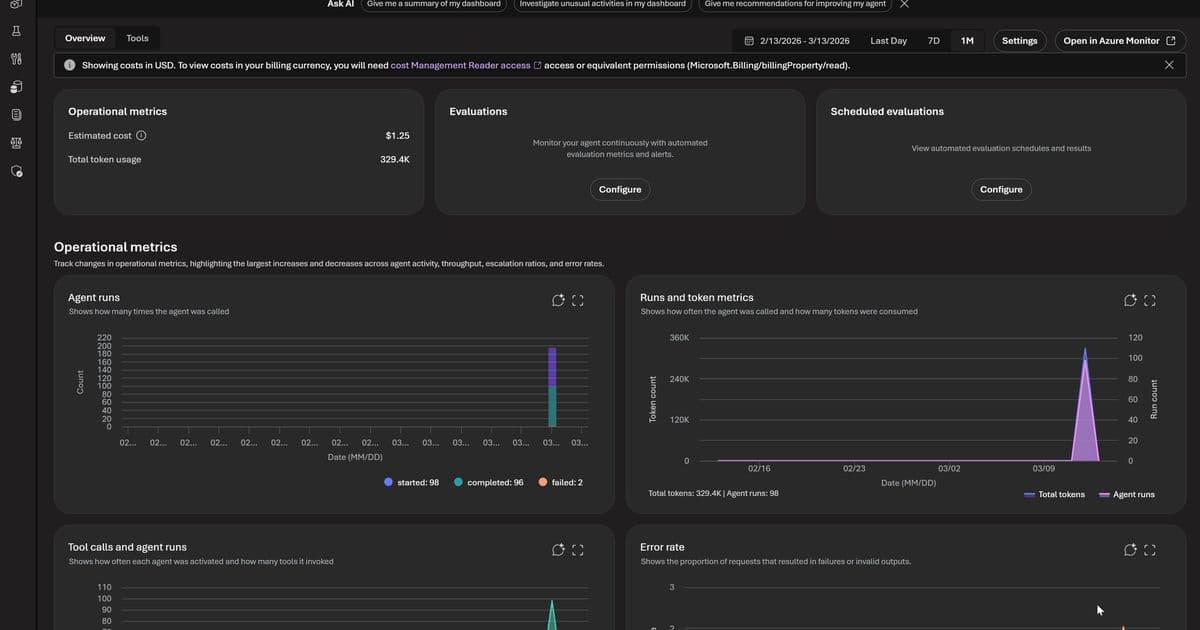Screen dimensions: 1200x630
Task: Select the flask-shaped evaluations icon in the sidebar
Action: 15,30
